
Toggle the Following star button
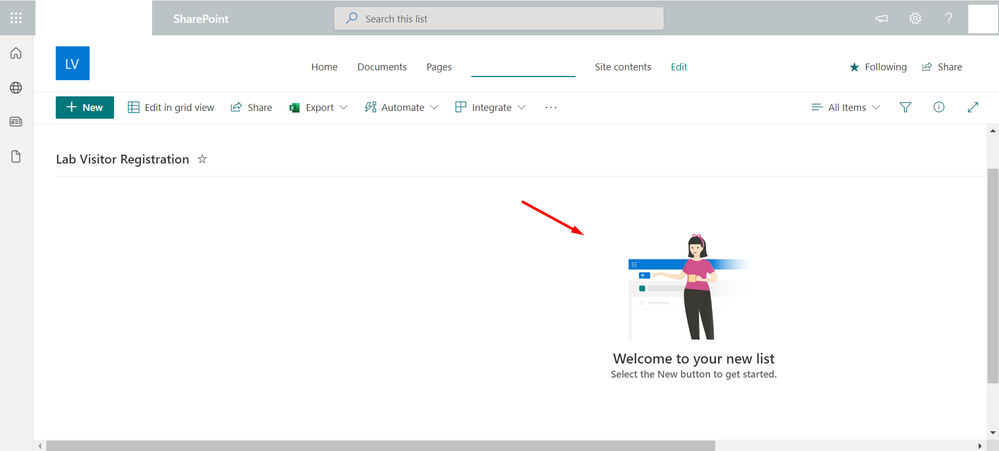pos(878,67)
